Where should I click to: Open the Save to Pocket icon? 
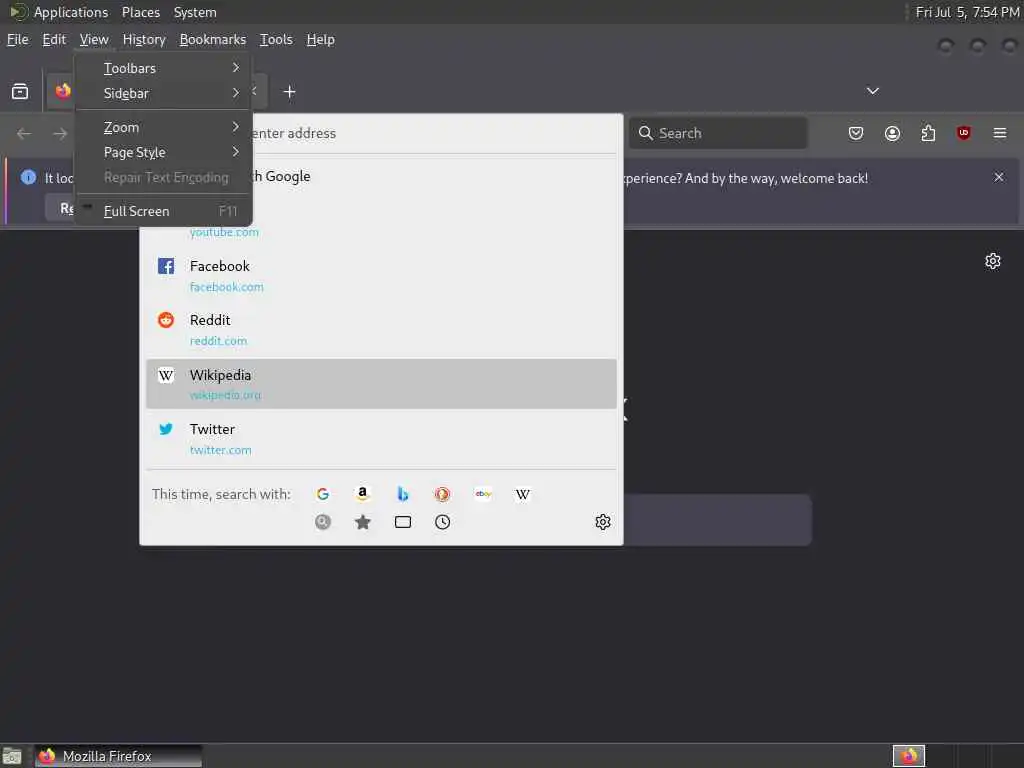[x=856, y=133]
